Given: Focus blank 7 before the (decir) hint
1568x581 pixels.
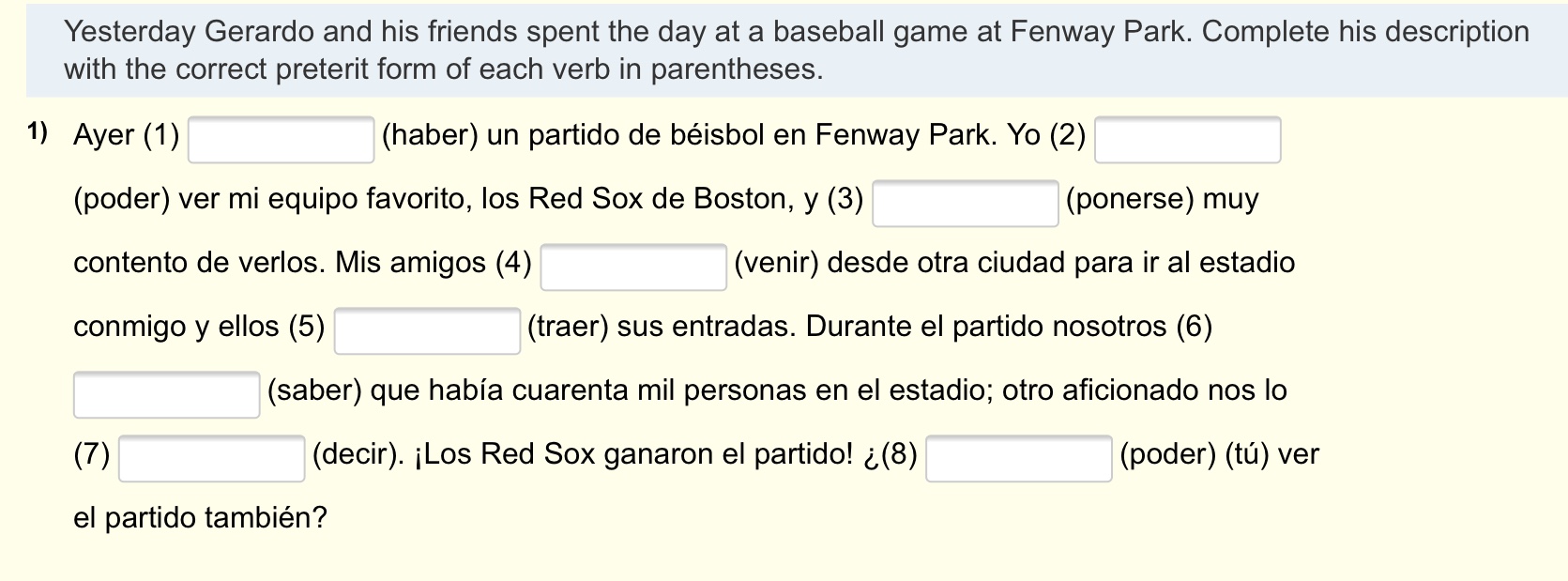Looking at the screenshot, I should click(x=211, y=458).
